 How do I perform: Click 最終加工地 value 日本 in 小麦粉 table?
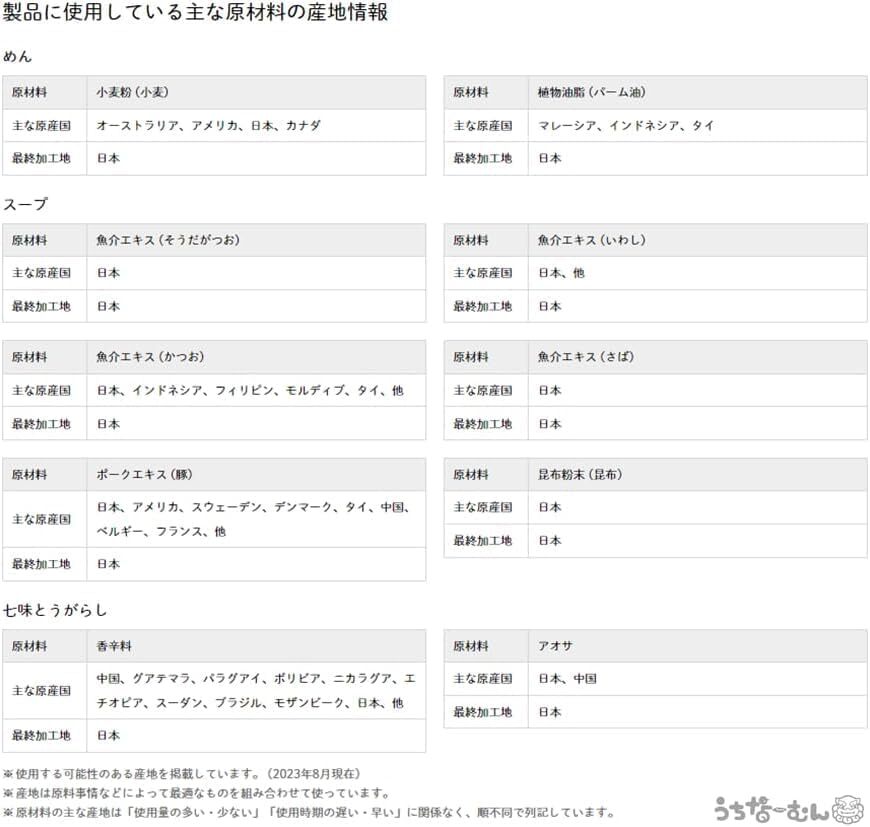point(108,158)
